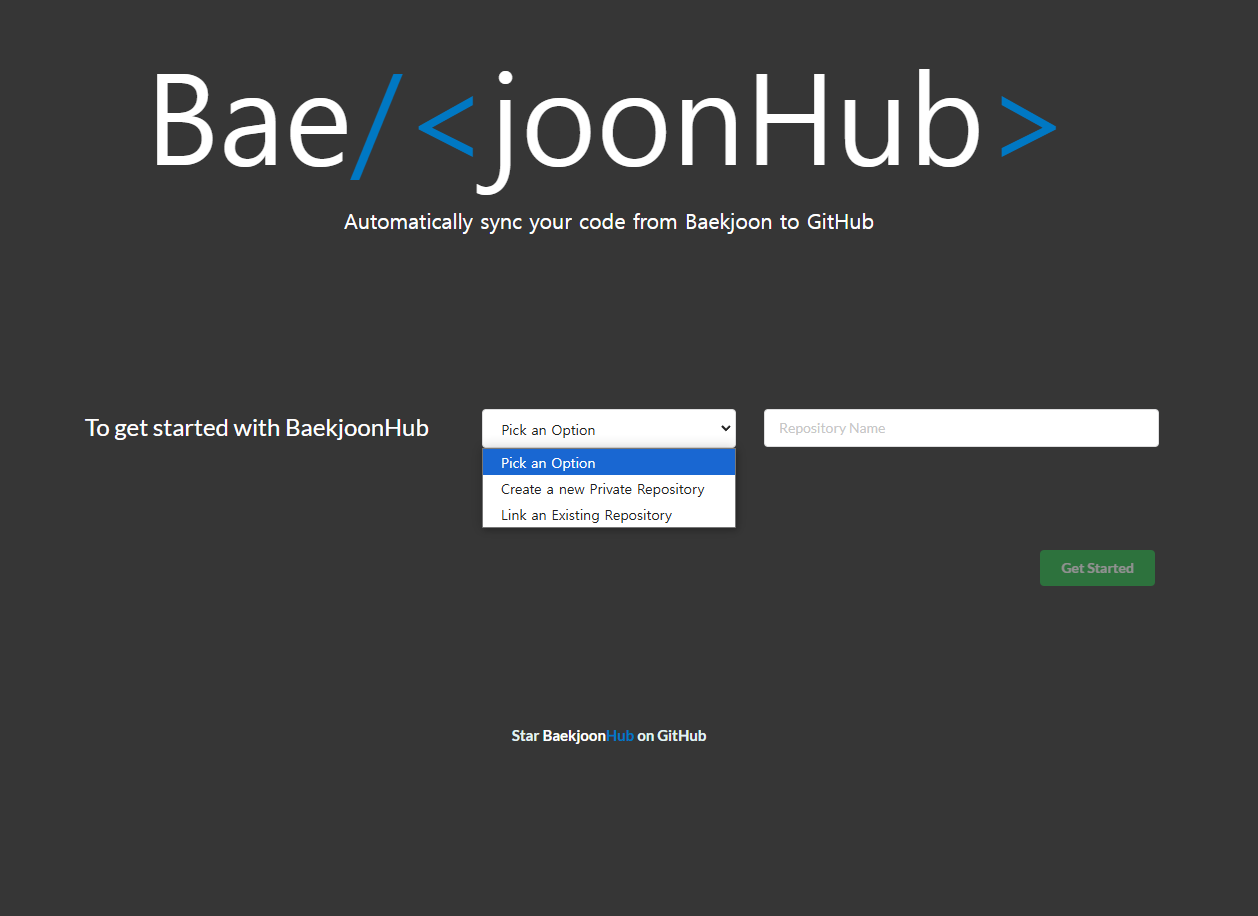Click the Repository Name input field
Image resolution: width=1258 pixels, height=916 pixels.
click(x=961, y=428)
